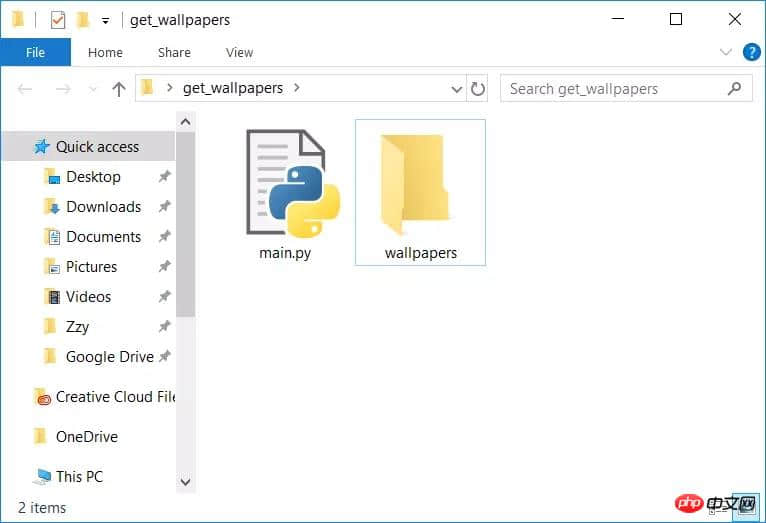The image size is (766, 523).
Task: Go back with the left arrow
Action: [25, 89]
